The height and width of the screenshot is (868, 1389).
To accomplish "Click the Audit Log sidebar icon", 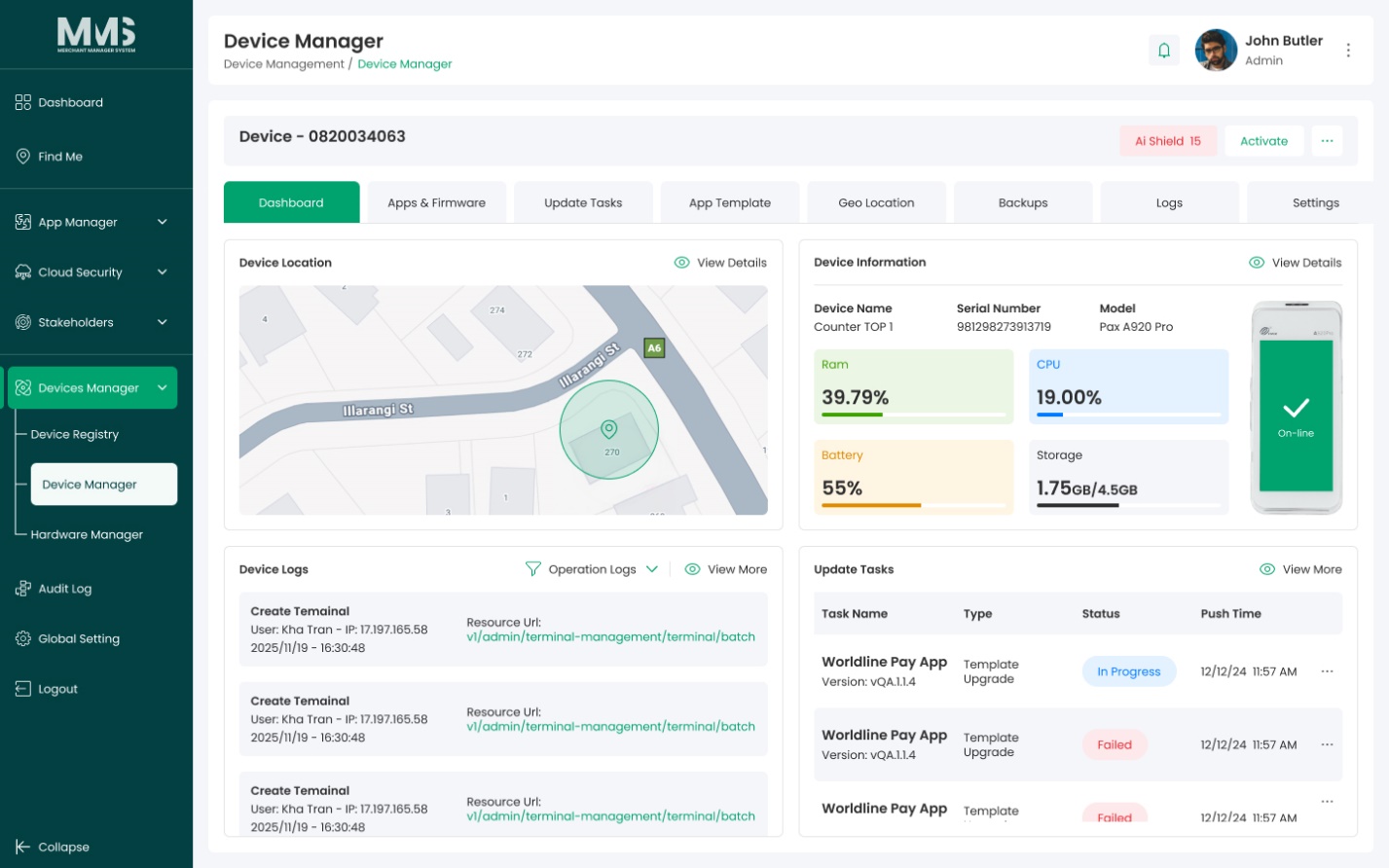I will (23, 589).
